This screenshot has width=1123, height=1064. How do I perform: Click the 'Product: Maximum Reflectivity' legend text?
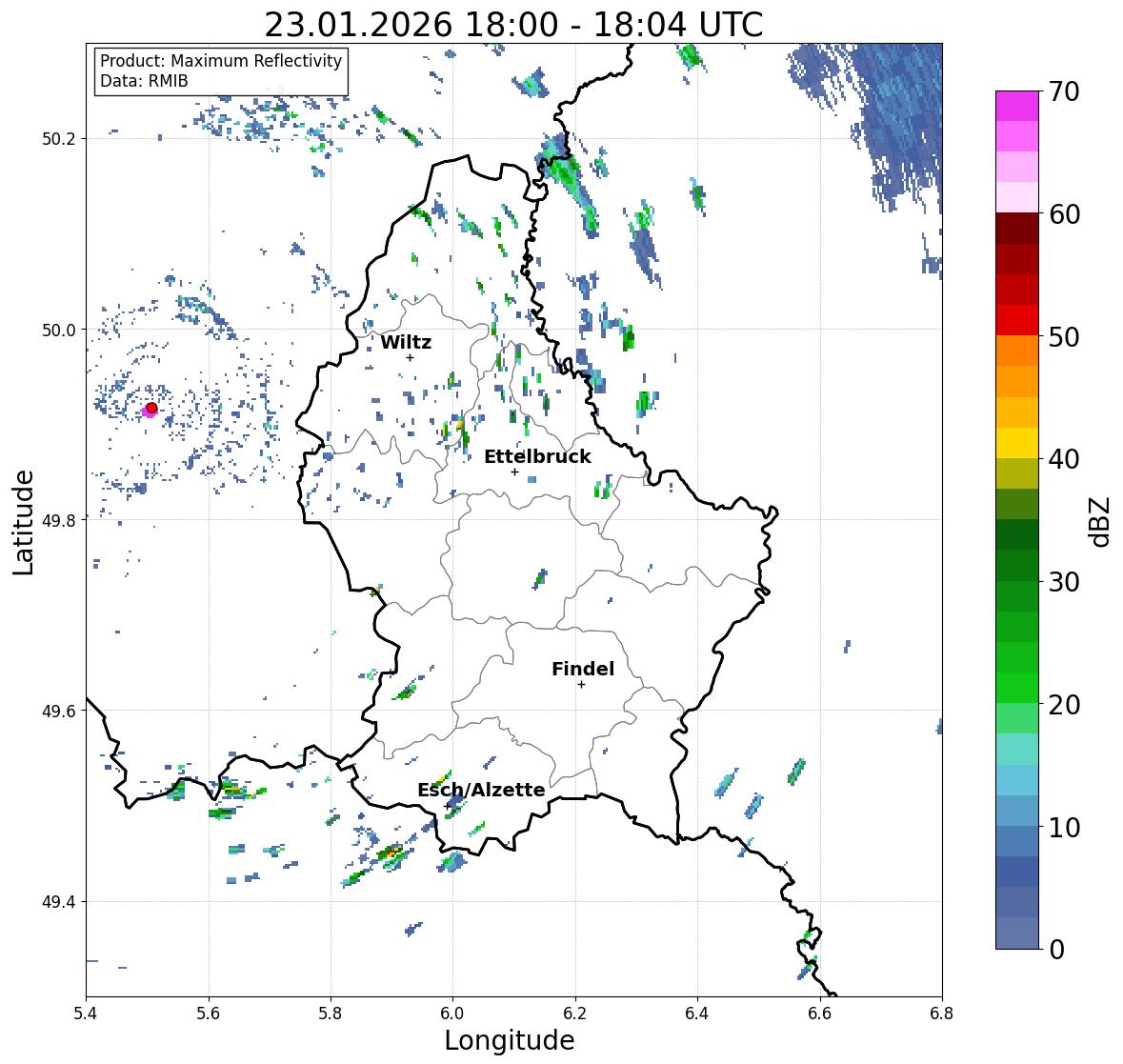(x=221, y=61)
